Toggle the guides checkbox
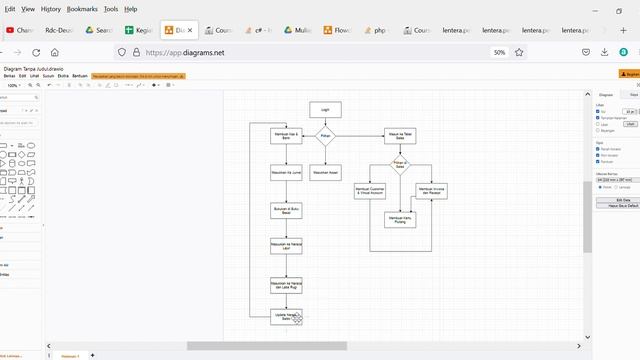This screenshot has width=640, height=360. click(x=598, y=162)
